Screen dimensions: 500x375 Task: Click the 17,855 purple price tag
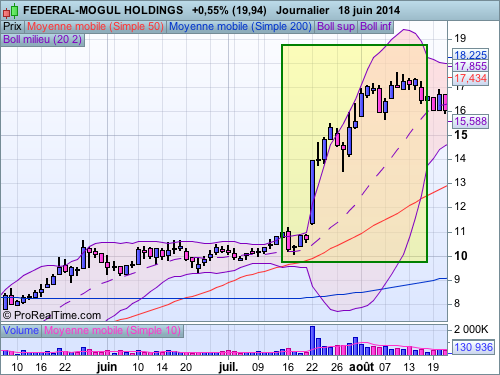pyautogui.click(x=470, y=66)
